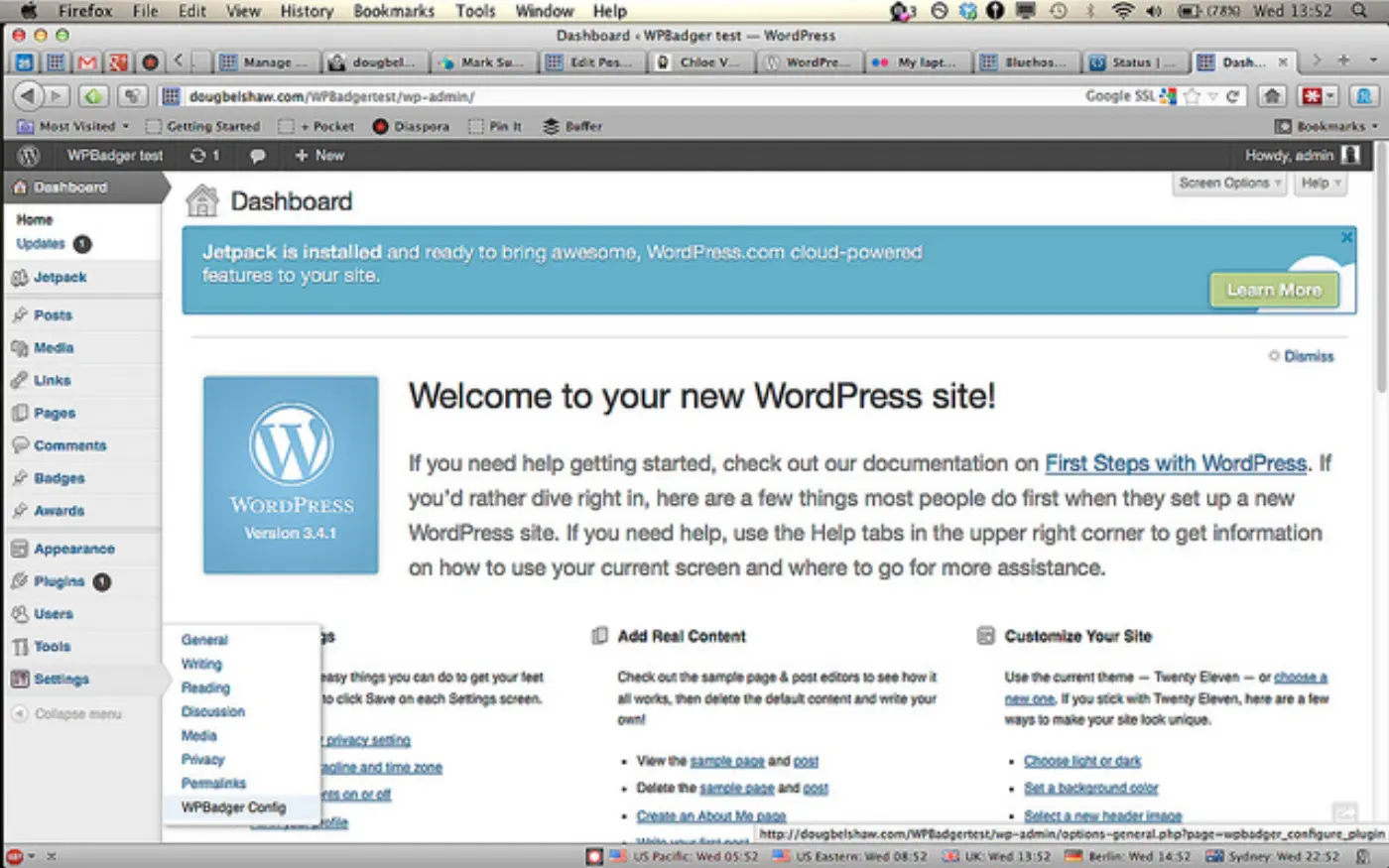Open the Links menu in the sidebar
This screenshot has width=1389, height=868.
pyautogui.click(x=52, y=381)
